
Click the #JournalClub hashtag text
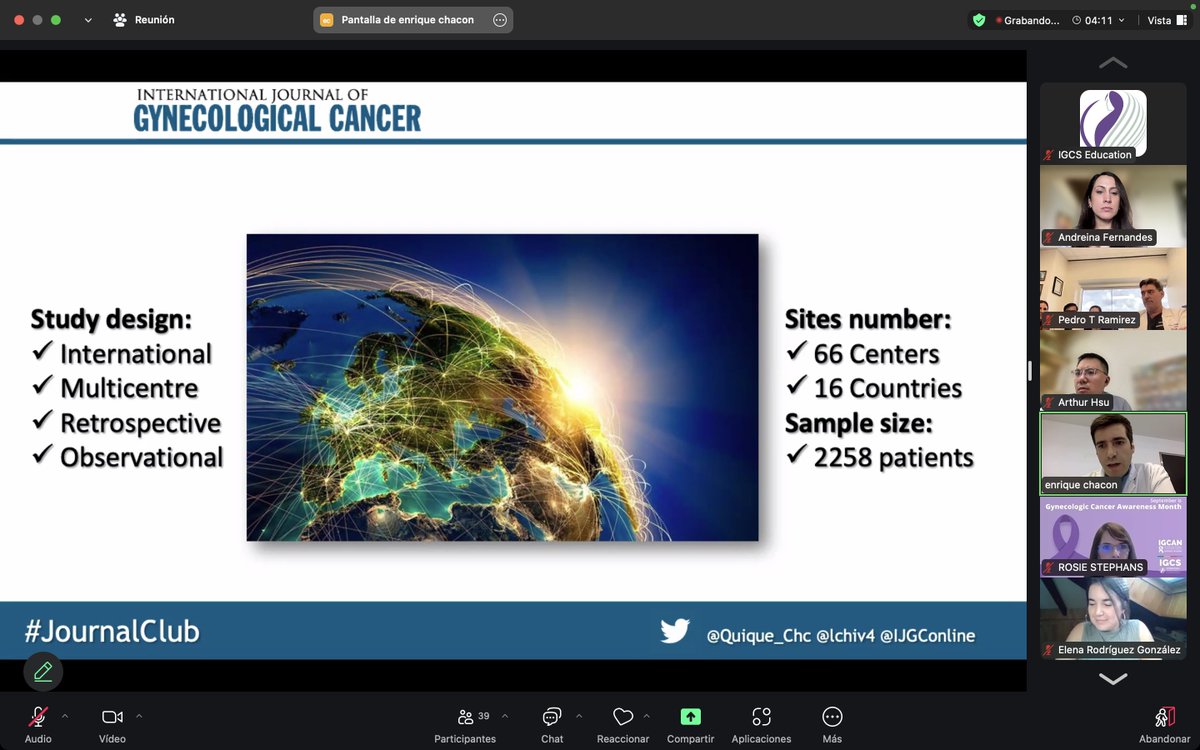coord(112,632)
